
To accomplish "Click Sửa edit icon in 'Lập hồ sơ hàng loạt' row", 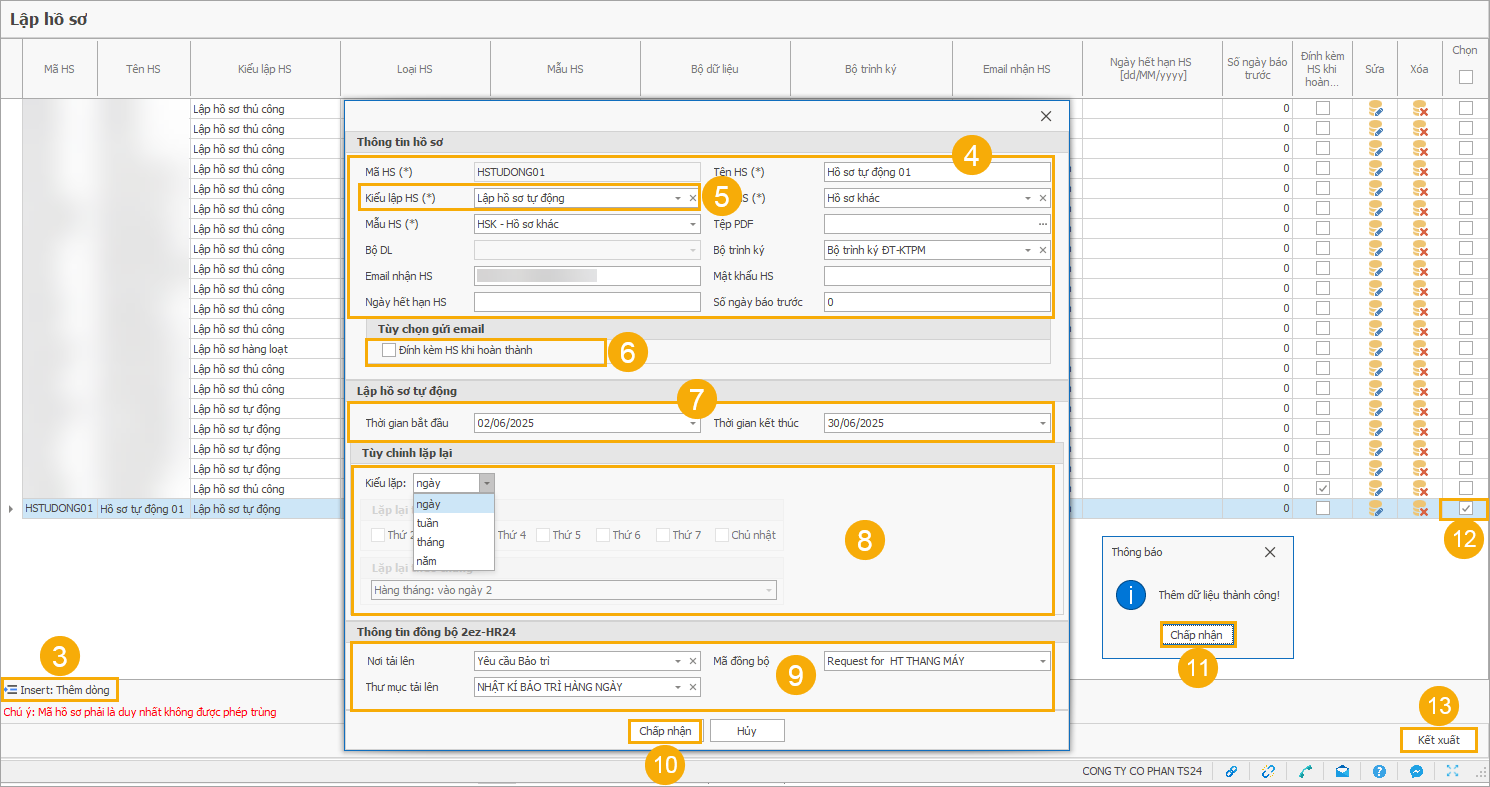I will point(1376,349).
